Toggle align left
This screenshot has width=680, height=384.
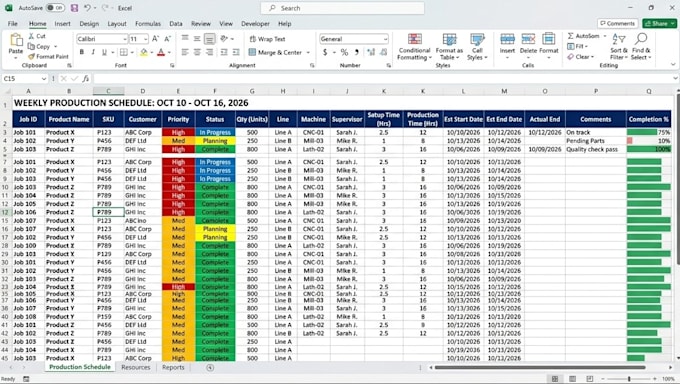click(x=185, y=52)
